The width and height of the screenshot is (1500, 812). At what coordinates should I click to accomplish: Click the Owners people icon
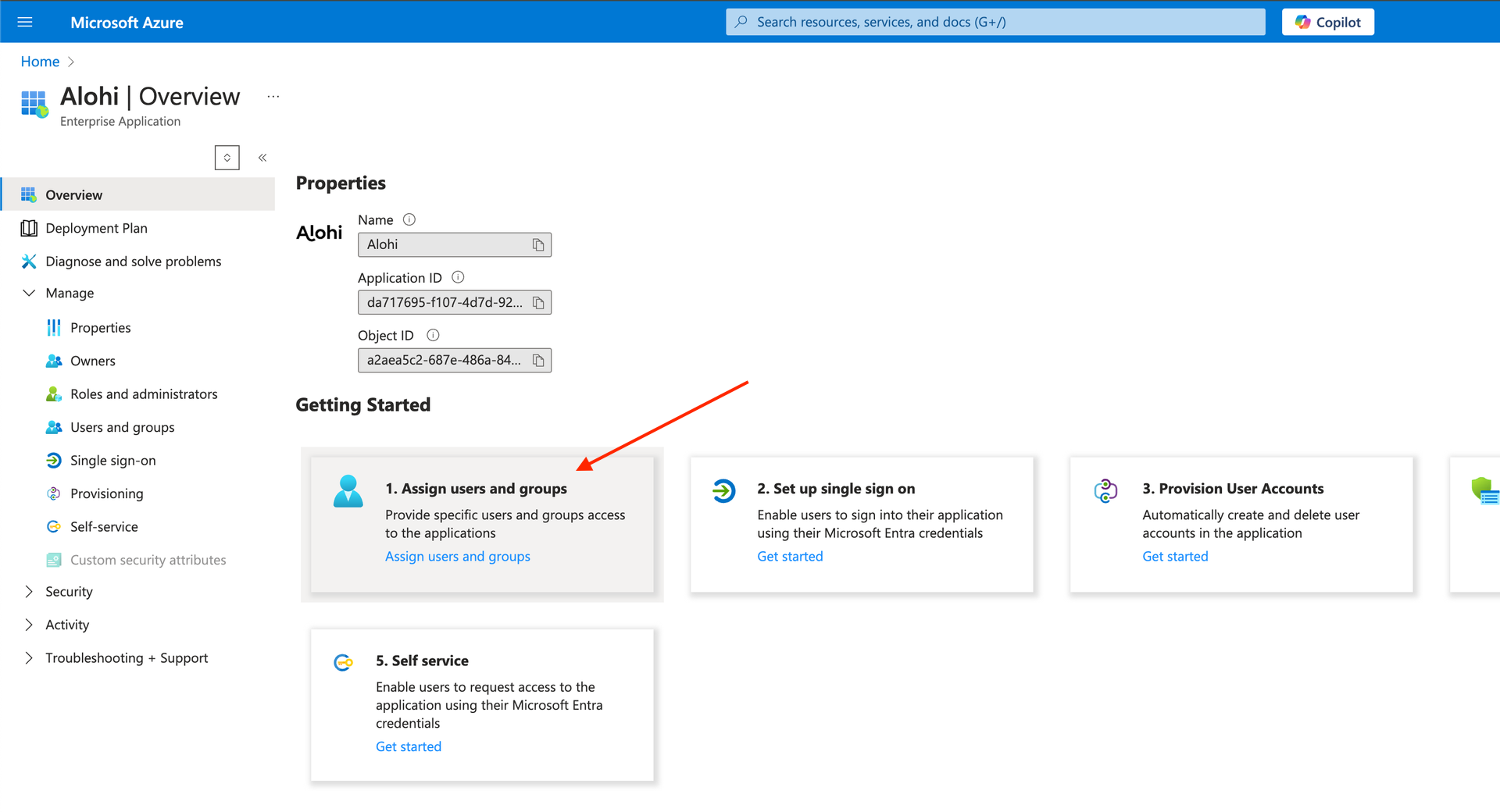pyautogui.click(x=54, y=361)
